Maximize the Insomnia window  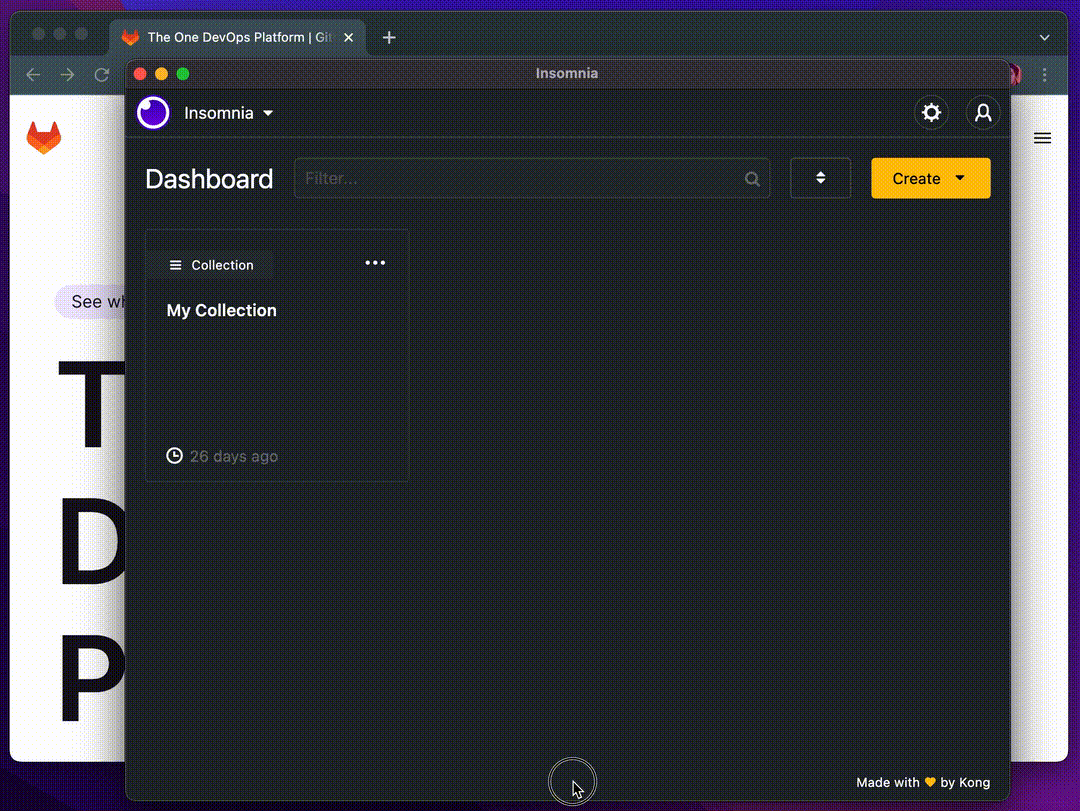[183, 74]
